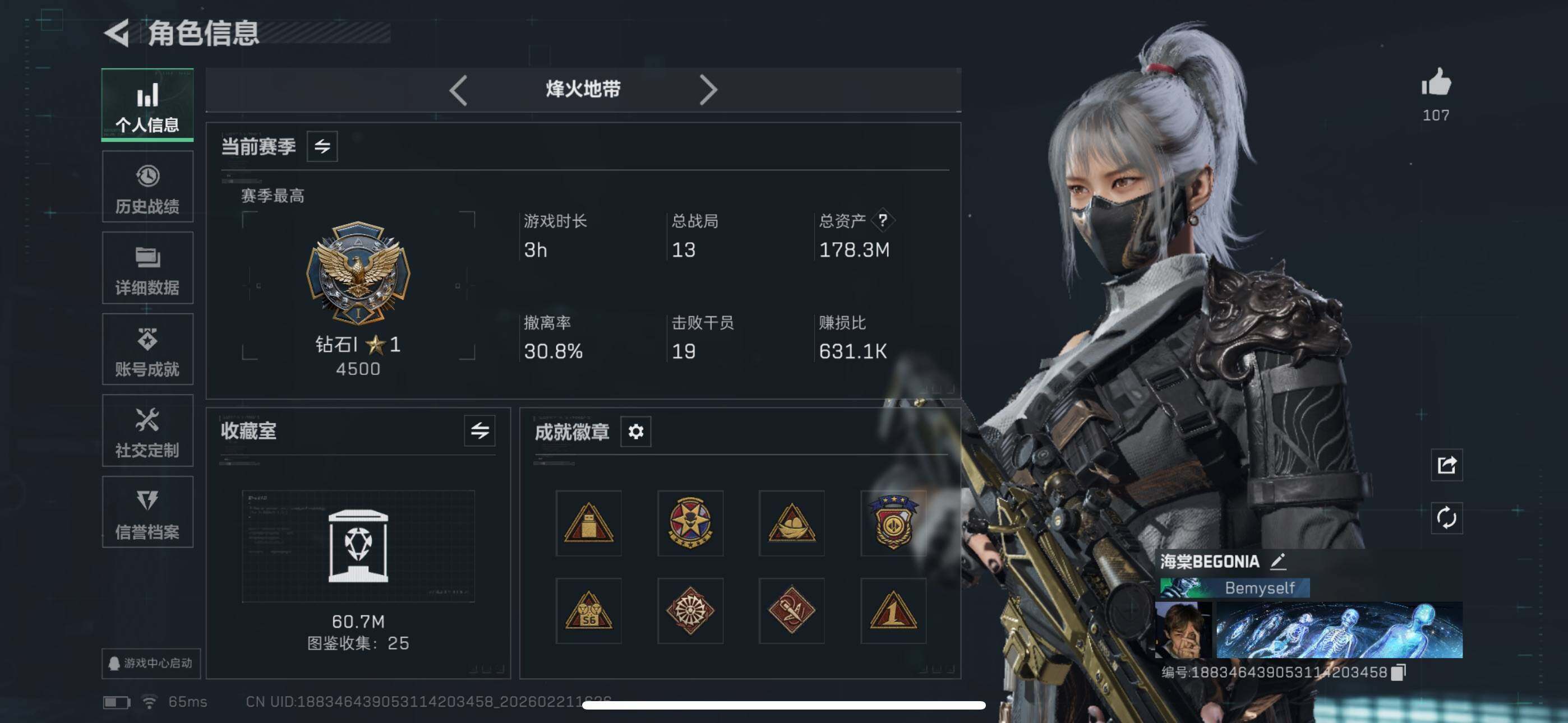Select the S6 triangle achievement badge
Screen dimensions: 1568x723
click(589, 611)
